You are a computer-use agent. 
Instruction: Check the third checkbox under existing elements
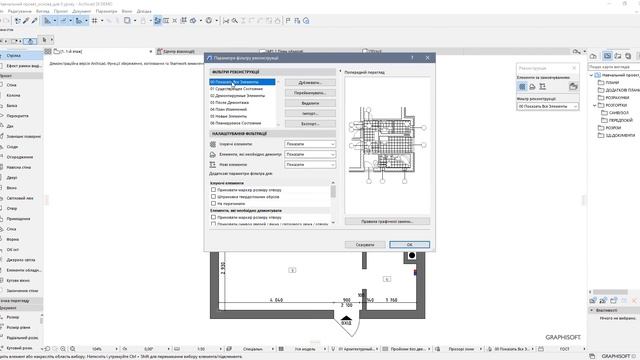(213, 203)
